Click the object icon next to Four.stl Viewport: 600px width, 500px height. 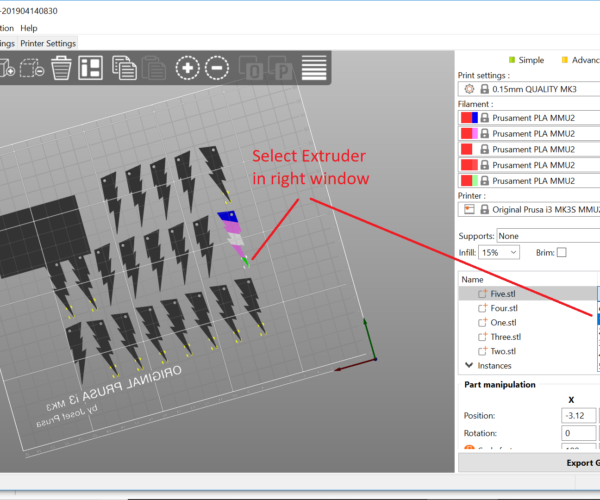pyautogui.click(x=482, y=308)
